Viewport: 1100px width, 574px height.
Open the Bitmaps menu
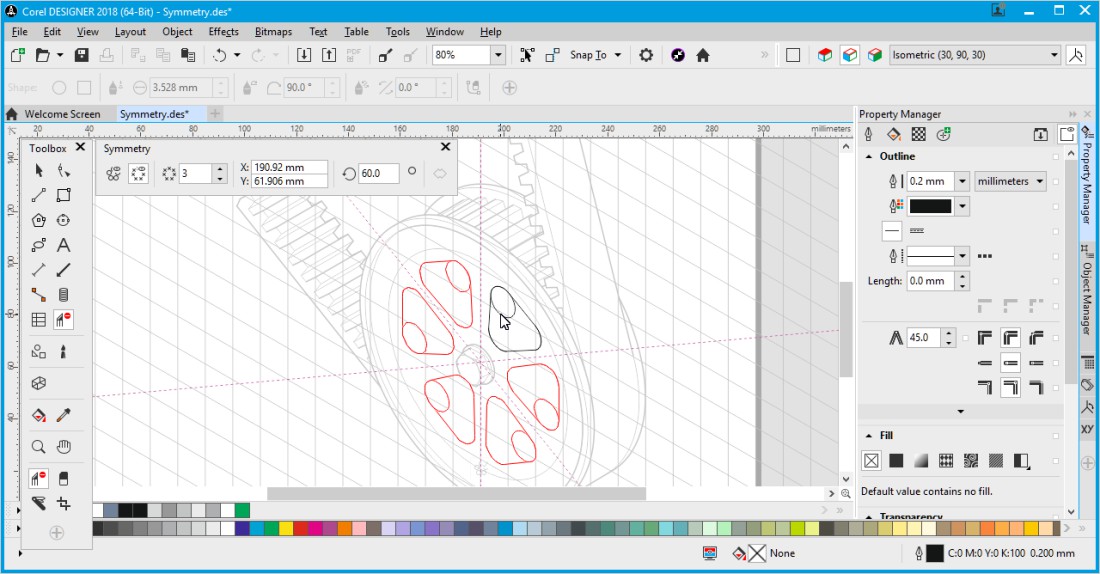(x=273, y=32)
